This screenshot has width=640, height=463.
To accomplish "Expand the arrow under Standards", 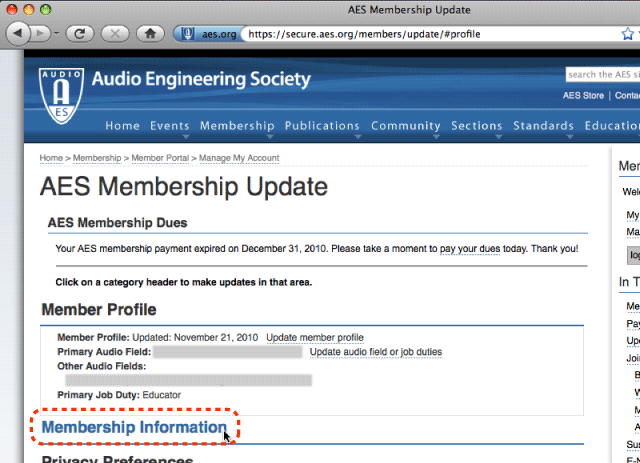I will (x=570, y=137).
